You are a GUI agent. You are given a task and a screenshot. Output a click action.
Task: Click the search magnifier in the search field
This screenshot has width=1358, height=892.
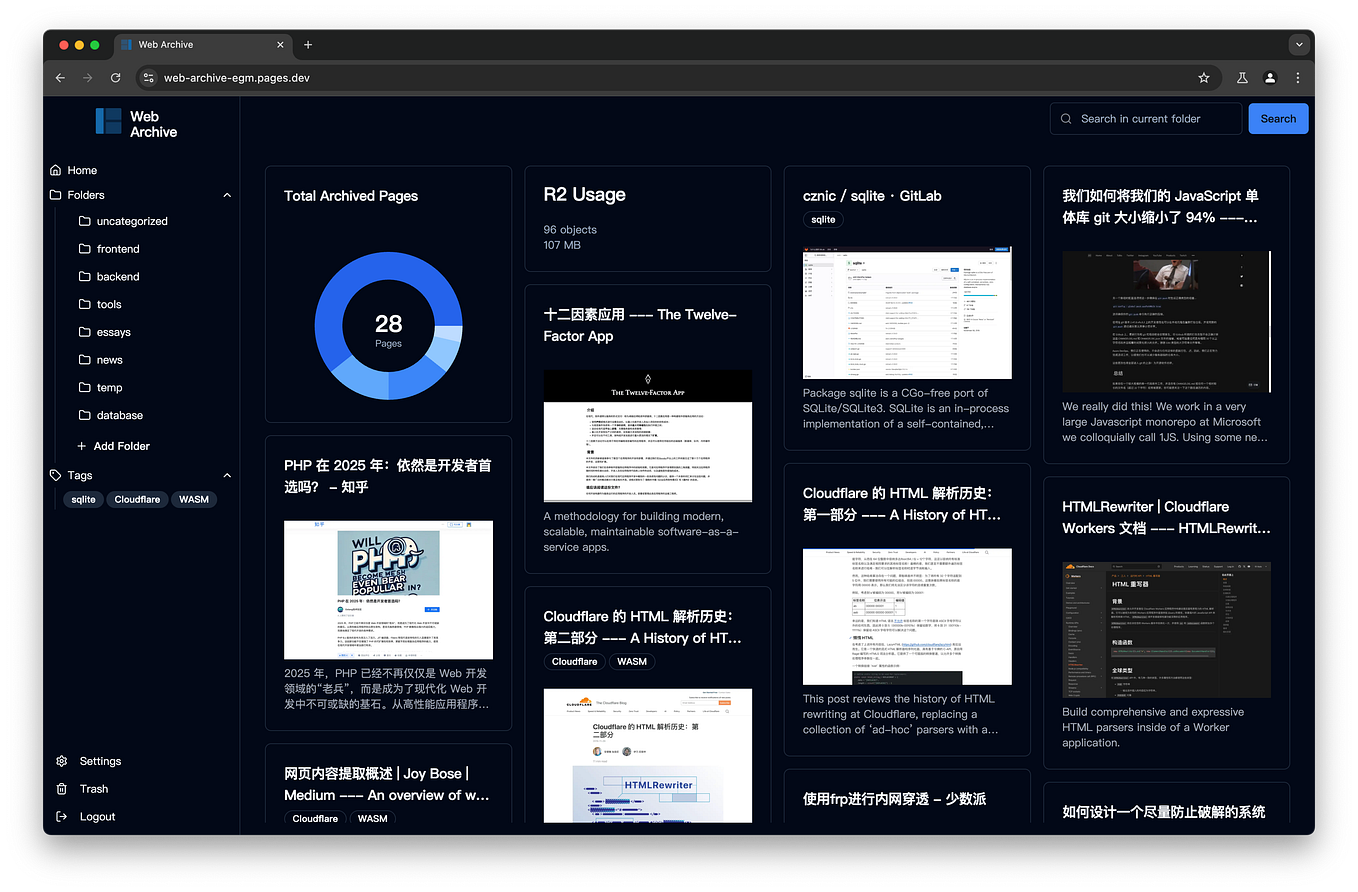tap(1064, 118)
